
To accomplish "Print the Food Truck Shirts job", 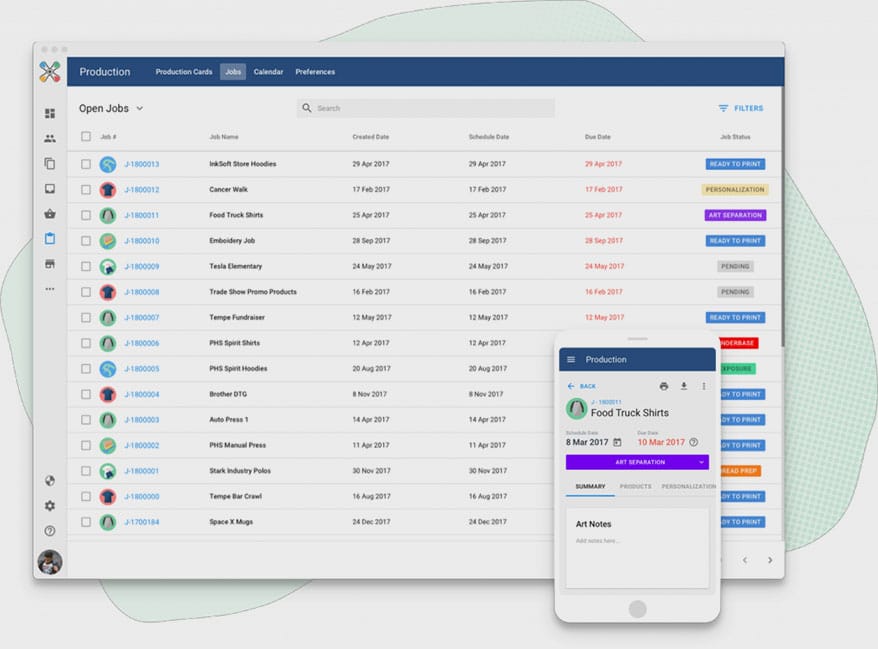I will point(664,386).
